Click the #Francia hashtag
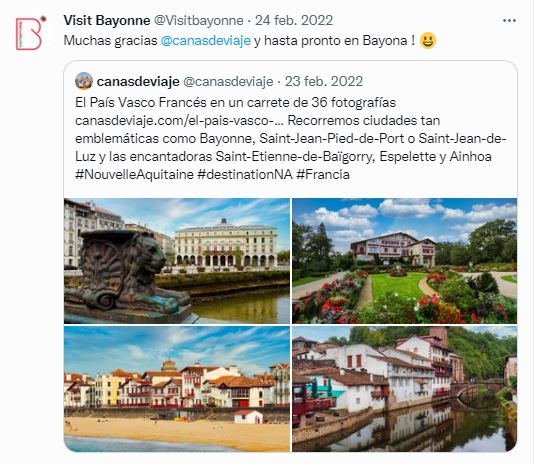The image size is (536, 464). [323, 175]
